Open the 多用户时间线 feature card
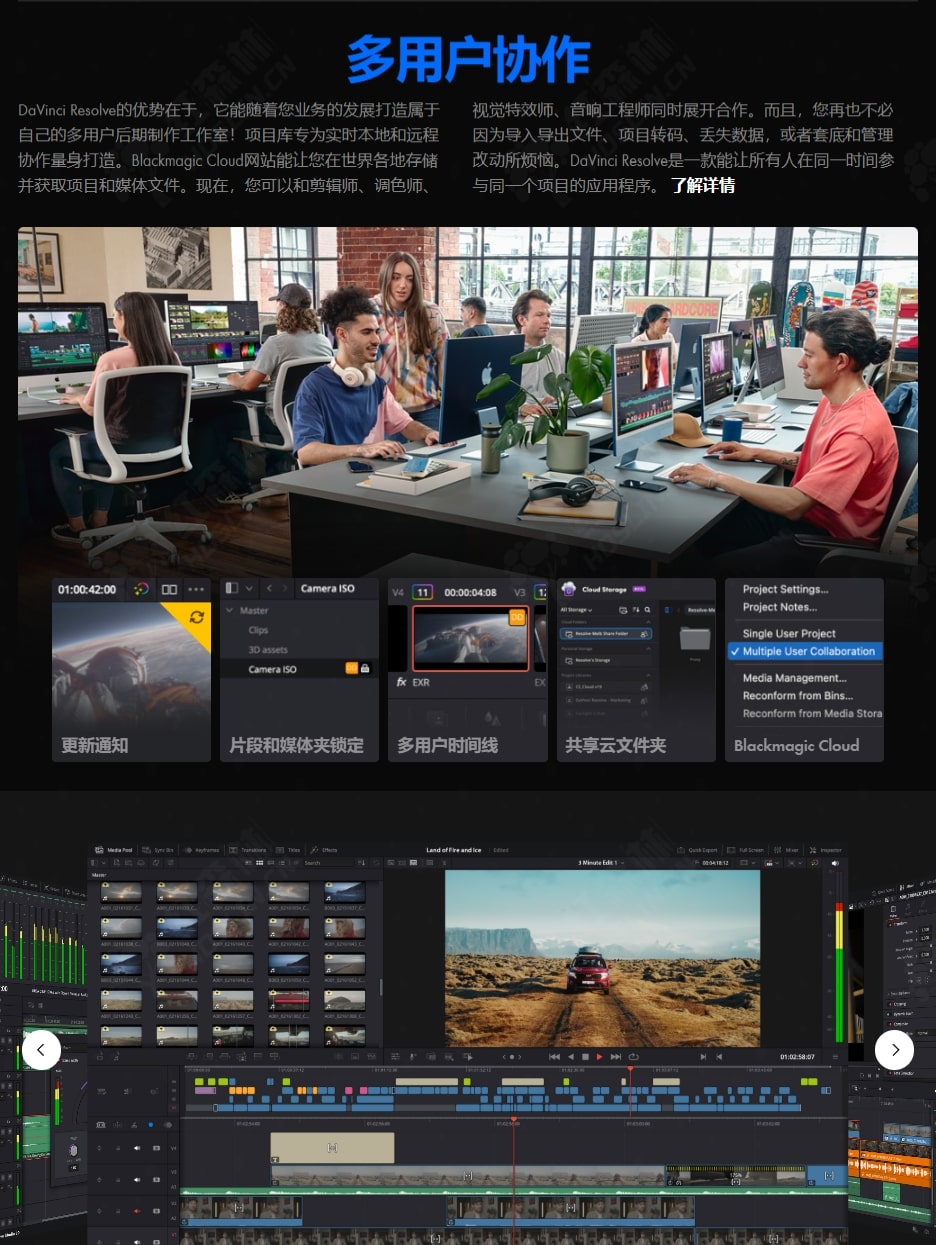 point(467,670)
